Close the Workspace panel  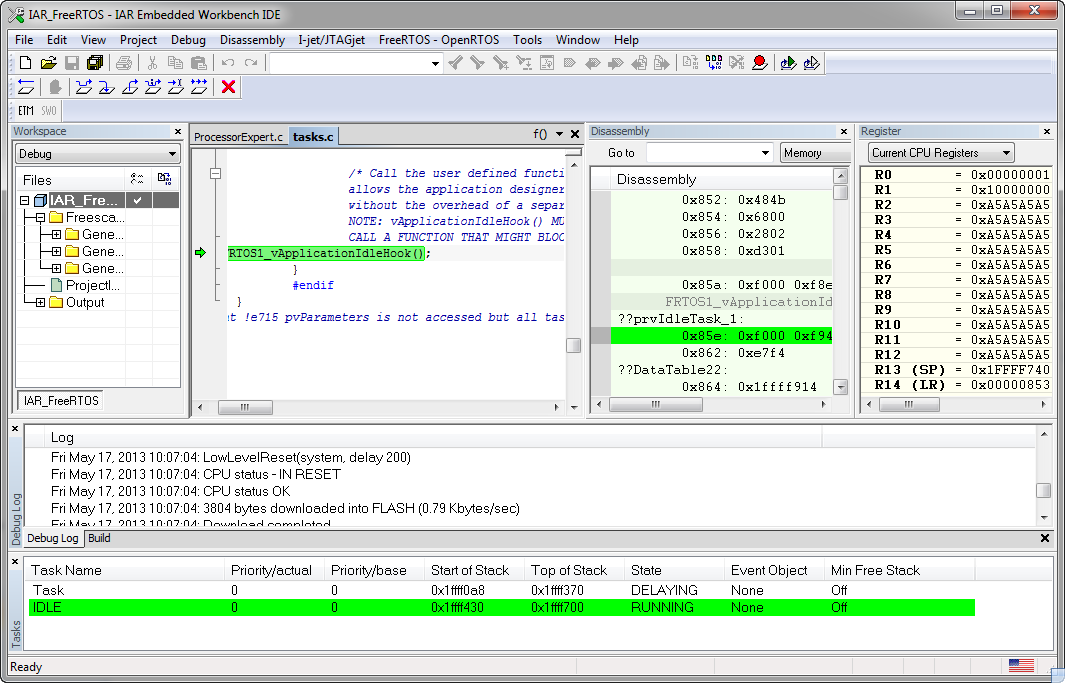coord(178,132)
